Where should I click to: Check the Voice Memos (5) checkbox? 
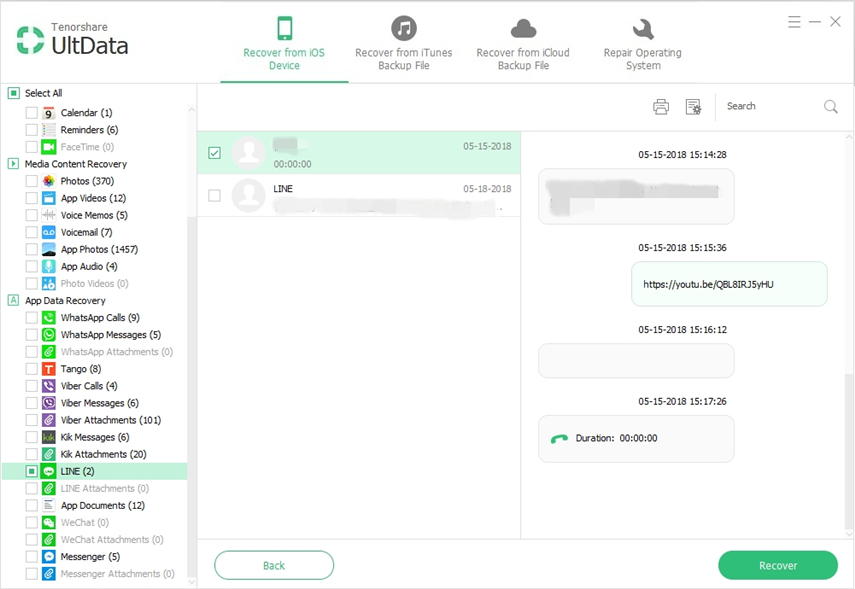pyautogui.click(x=32, y=215)
